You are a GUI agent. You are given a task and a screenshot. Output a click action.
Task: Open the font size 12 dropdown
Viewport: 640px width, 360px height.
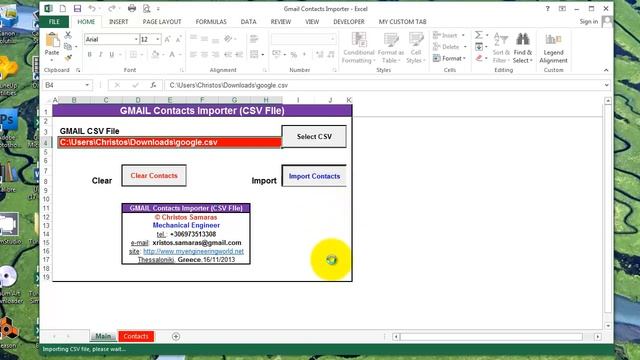click(x=158, y=39)
